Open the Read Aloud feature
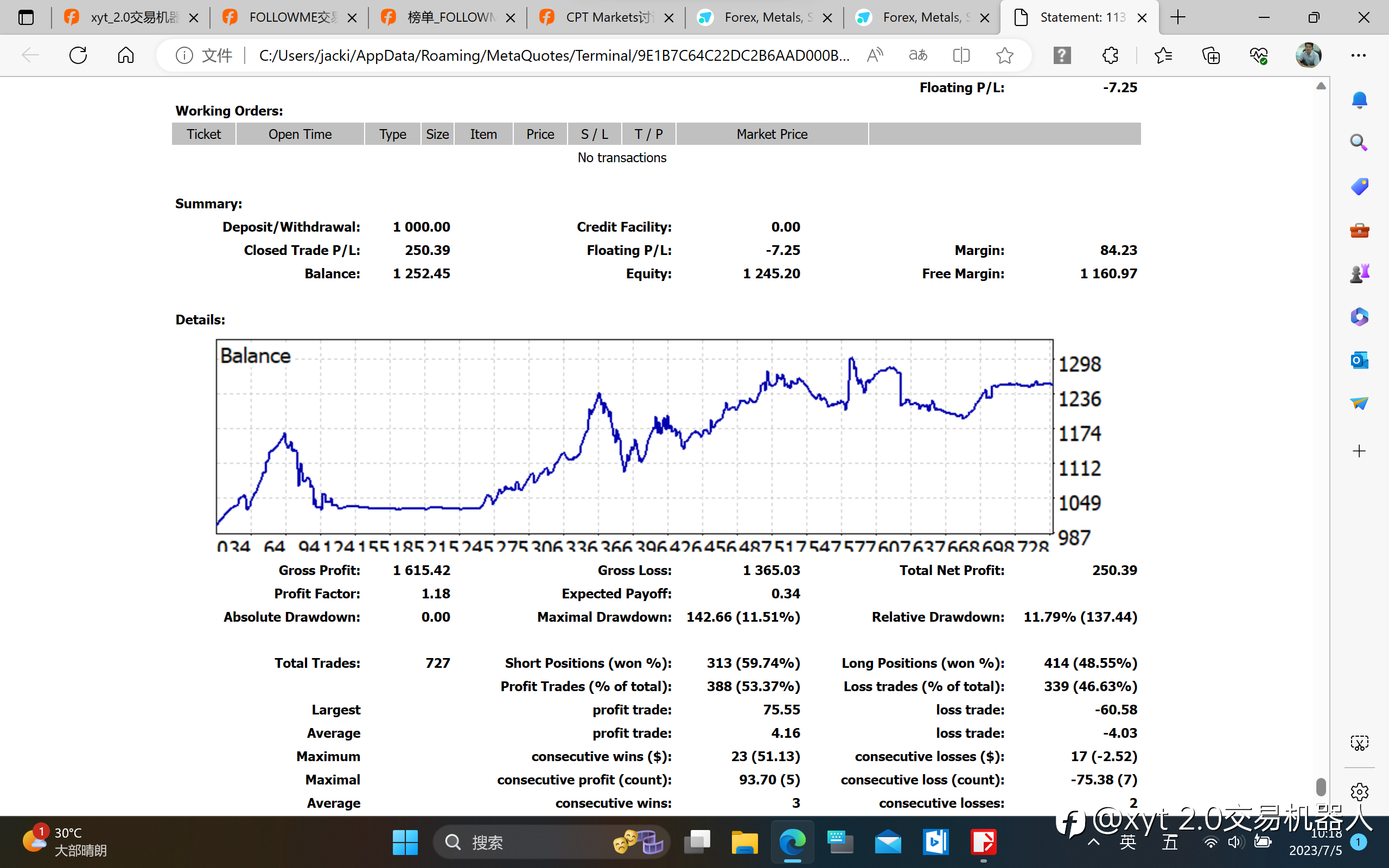 (x=875, y=55)
